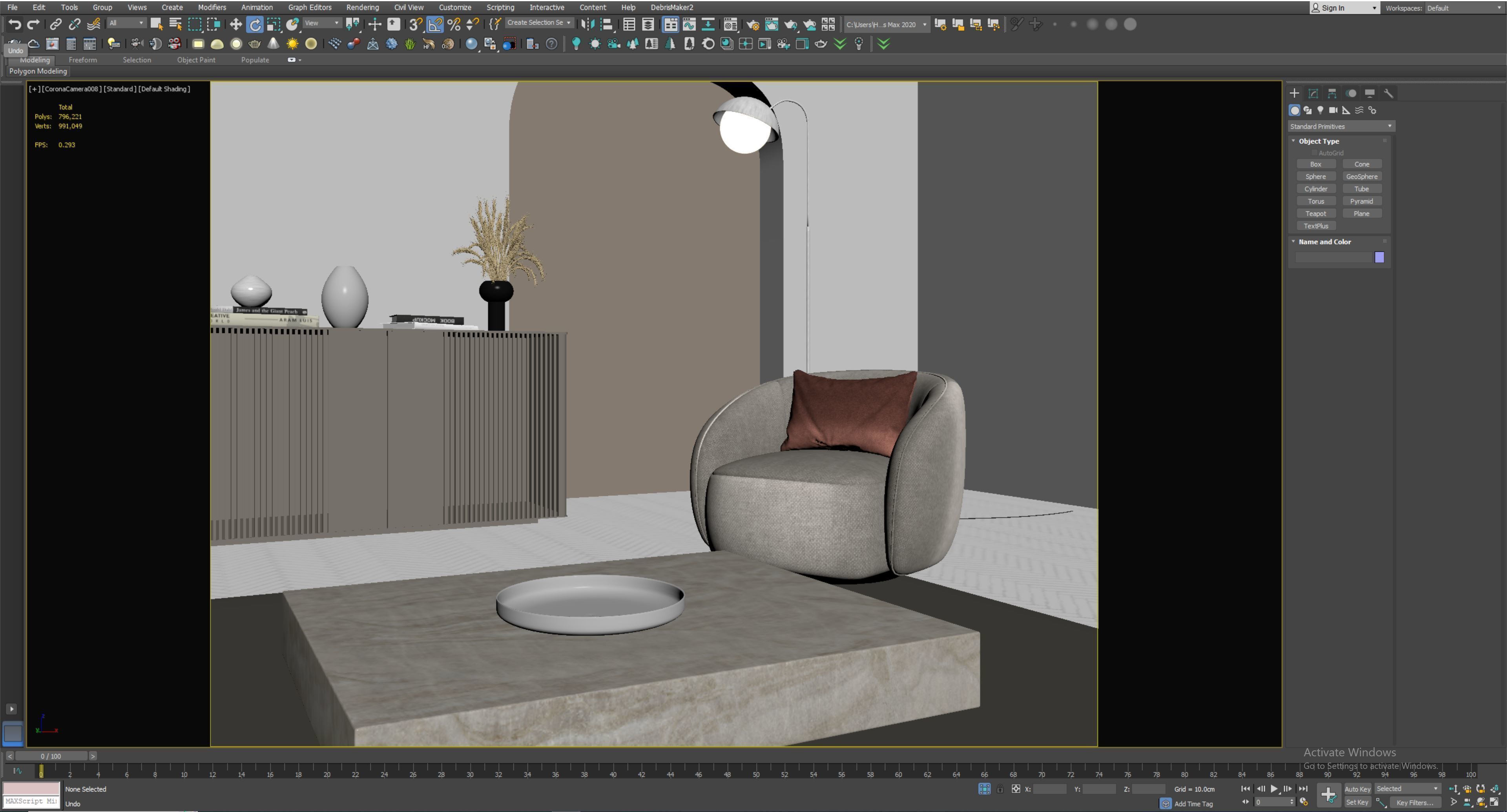Create a Box primitive button
The height and width of the screenshot is (812, 1507).
point(1316,164)
